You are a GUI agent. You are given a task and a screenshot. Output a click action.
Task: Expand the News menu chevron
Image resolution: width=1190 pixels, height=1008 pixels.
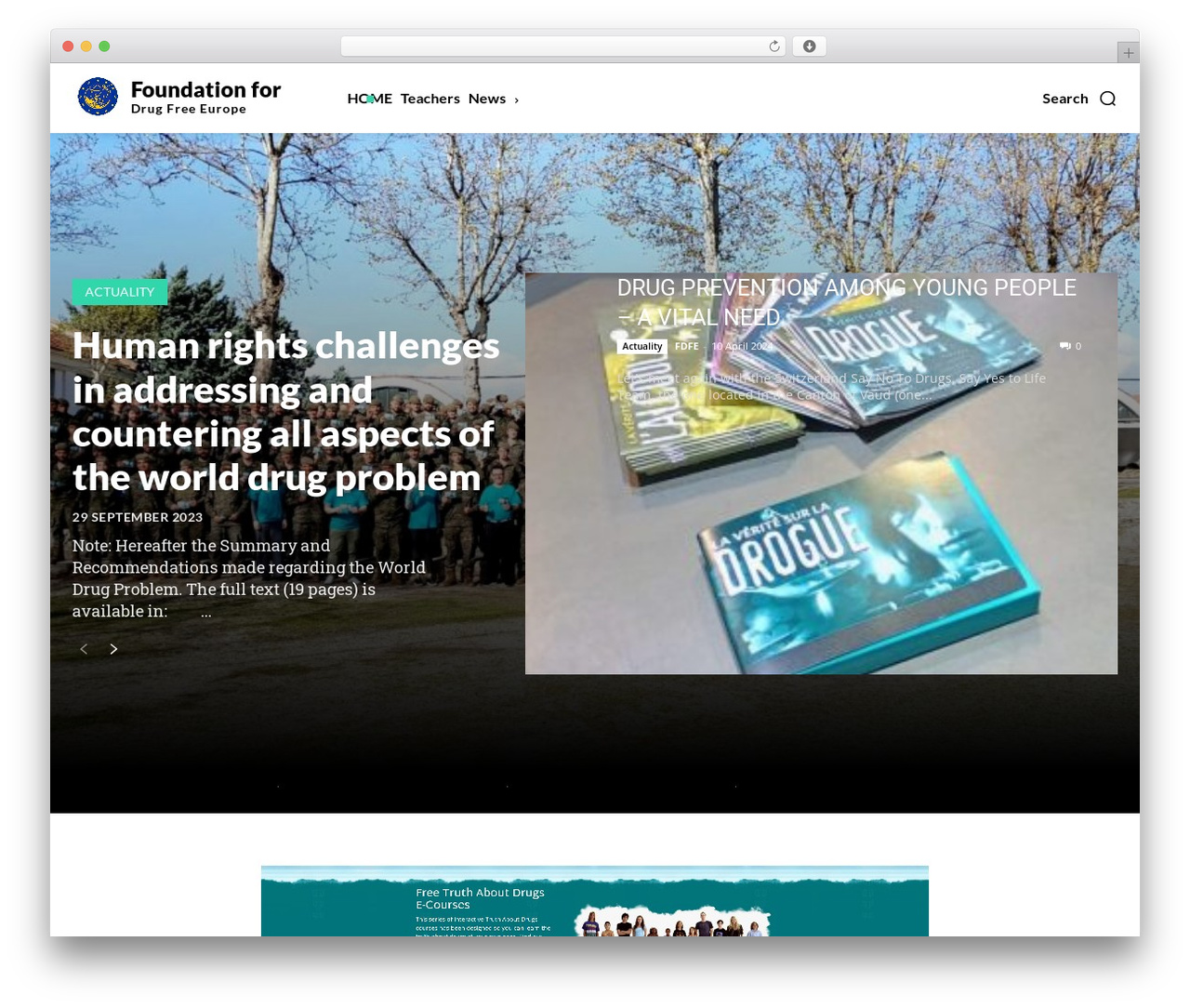(x=516, y=99)
